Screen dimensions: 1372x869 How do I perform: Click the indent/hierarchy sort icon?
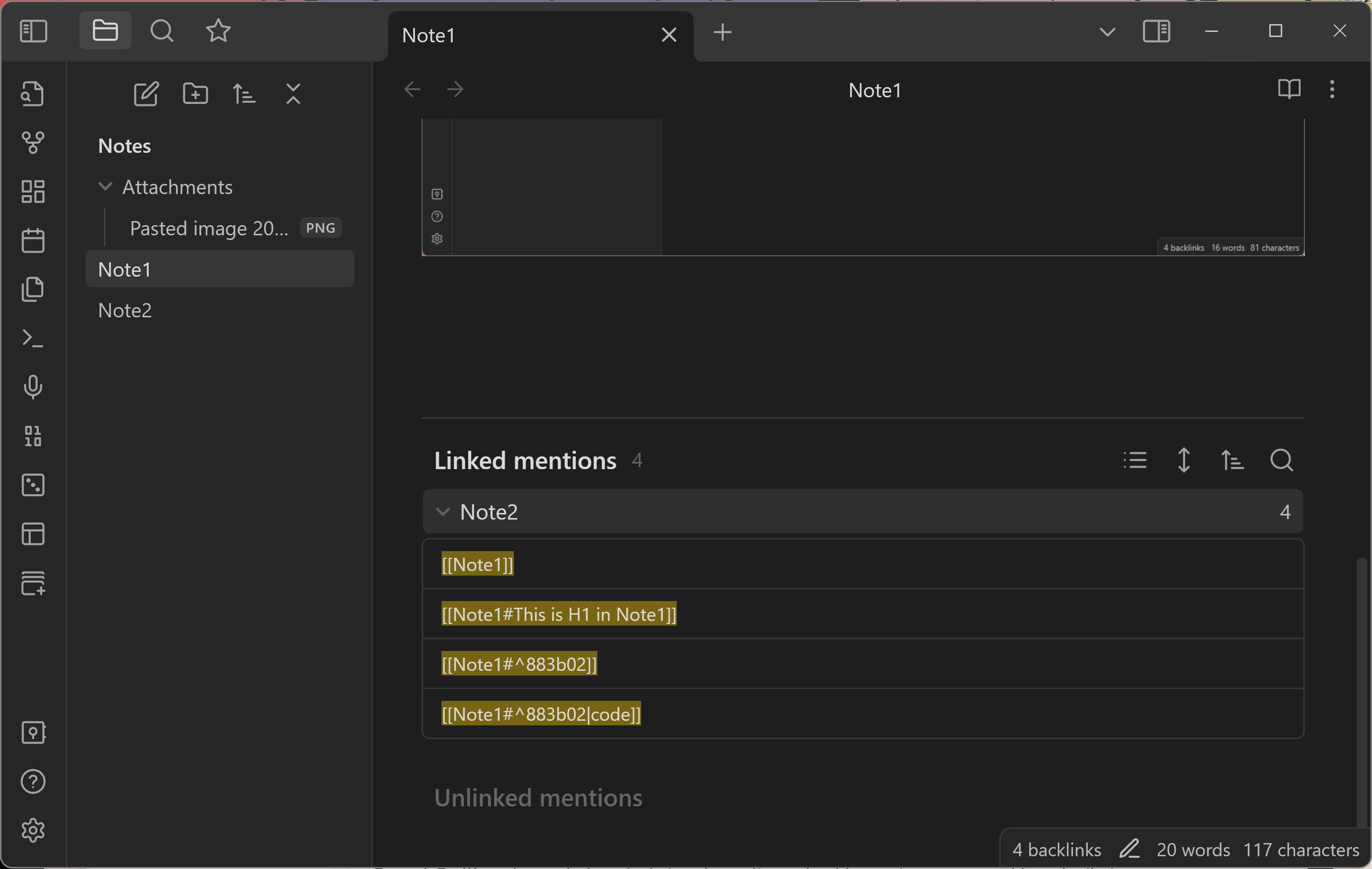coord(1232,461)
